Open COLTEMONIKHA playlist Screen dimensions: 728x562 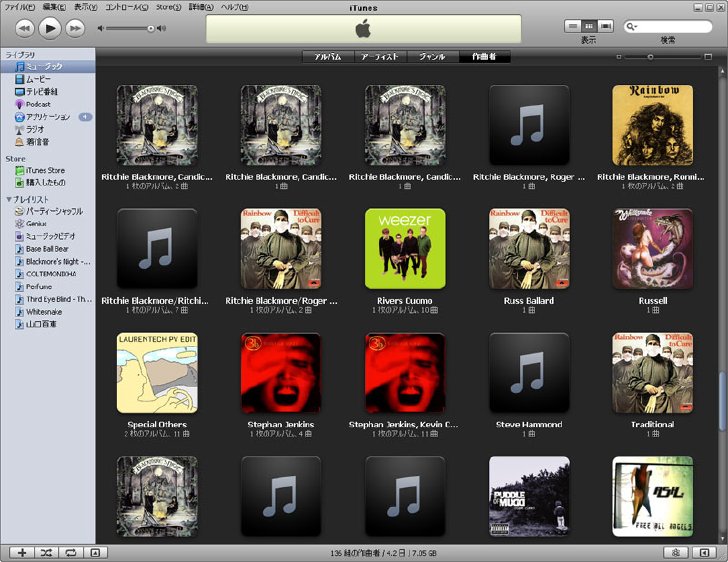tap(48, 274)
